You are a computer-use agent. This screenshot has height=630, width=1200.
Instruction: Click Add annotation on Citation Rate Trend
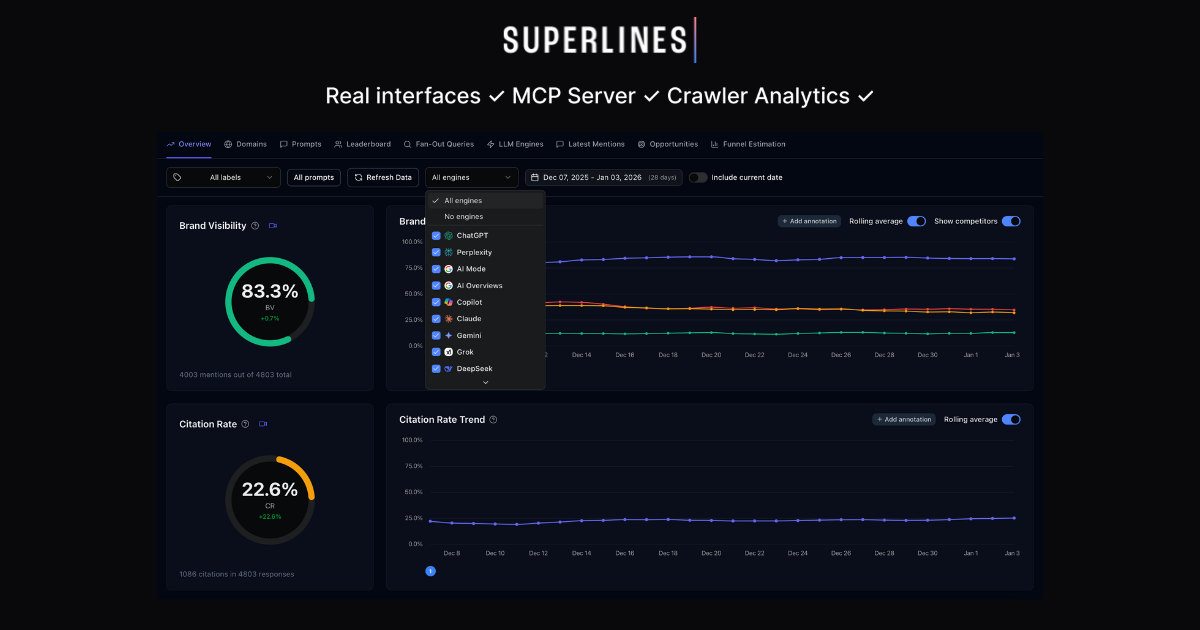[x=903, y=420]
